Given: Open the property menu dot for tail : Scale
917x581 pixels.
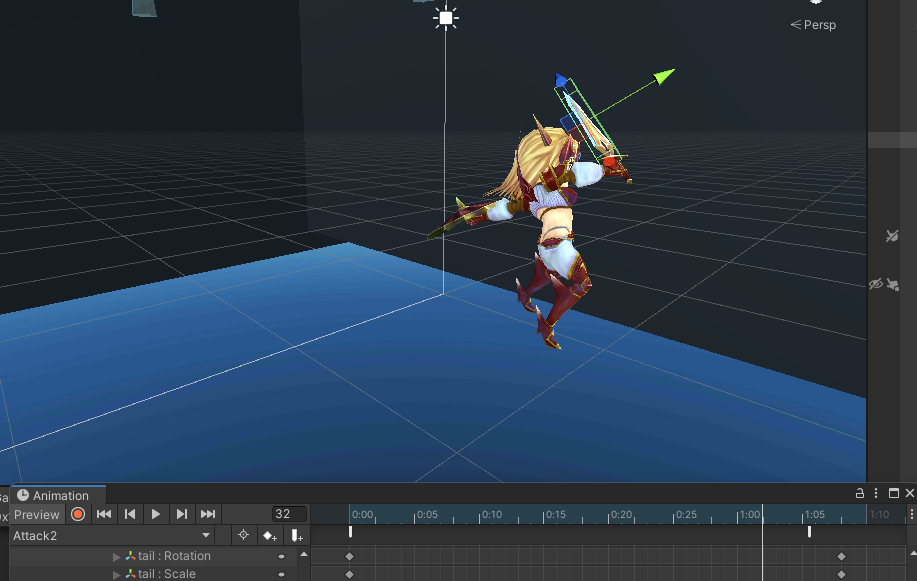Looking at the screenshot, I should (x=281, y=575).
